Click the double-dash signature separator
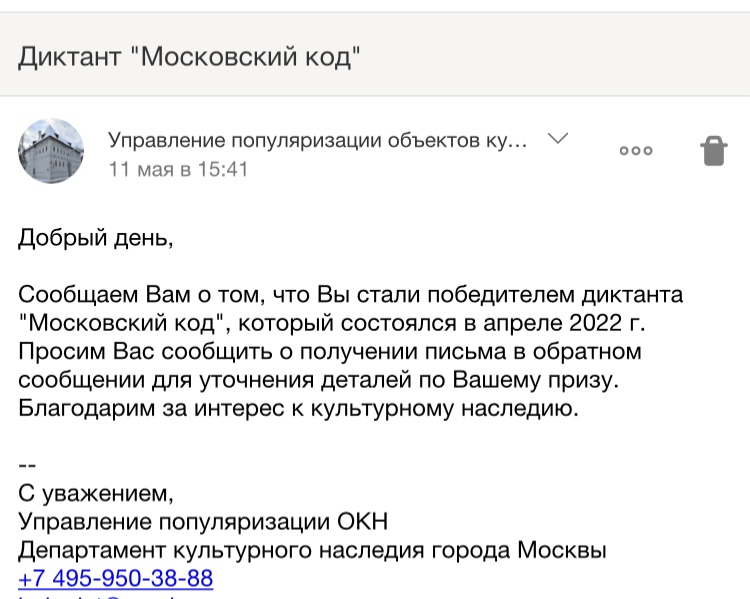Viewport: 750px width, 599px height. point(27,465)
